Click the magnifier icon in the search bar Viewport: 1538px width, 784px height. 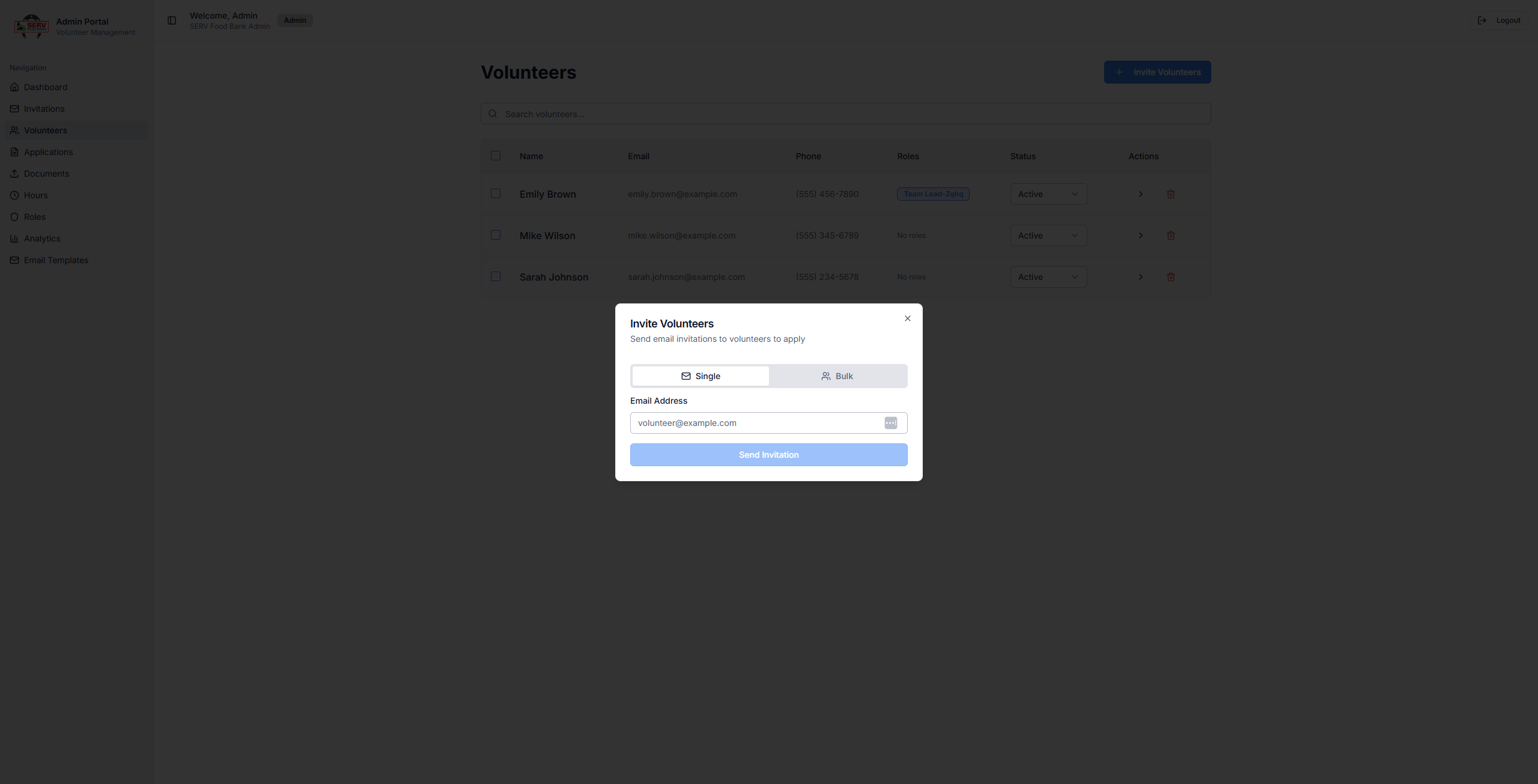coord(493,114)
